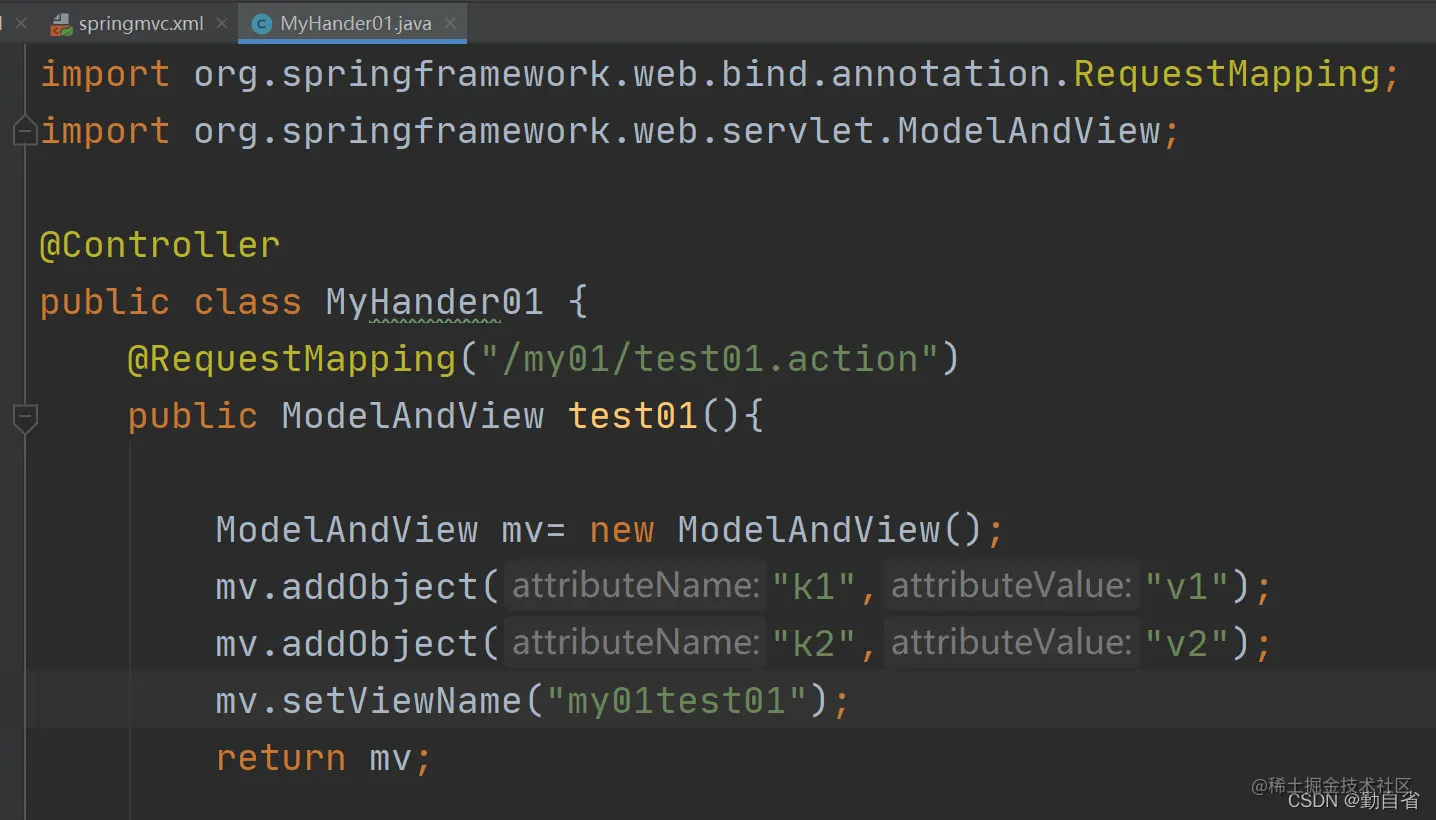
Task: Click the class keyword
Action: tap(248, 303)
